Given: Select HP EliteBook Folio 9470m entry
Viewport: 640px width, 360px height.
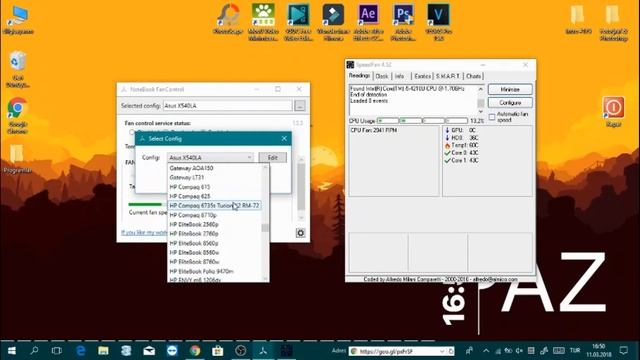Looking at the screenshot, I should point(215,271).
